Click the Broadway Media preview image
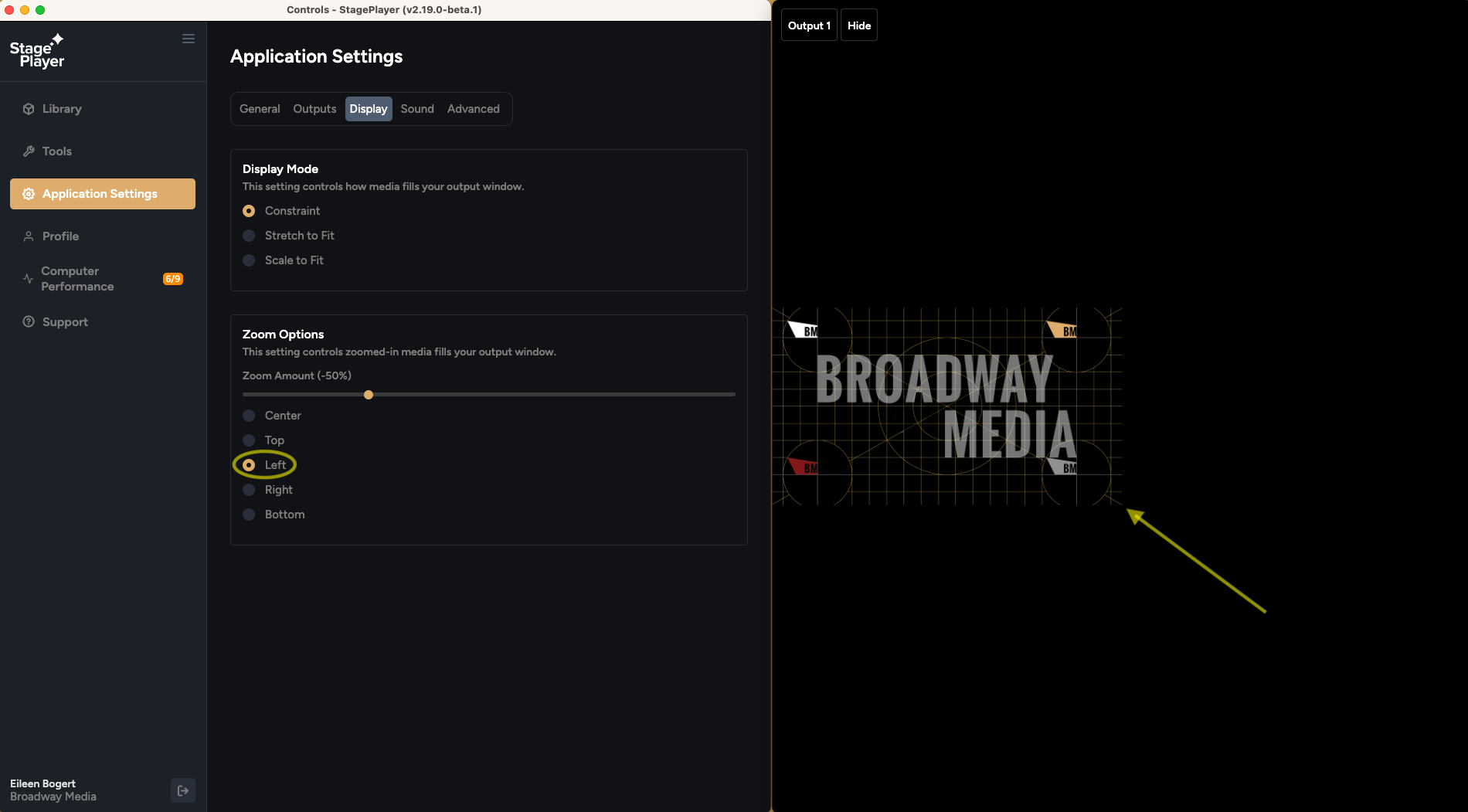The height and width of the screenshot is (812, 1468). 947,406
